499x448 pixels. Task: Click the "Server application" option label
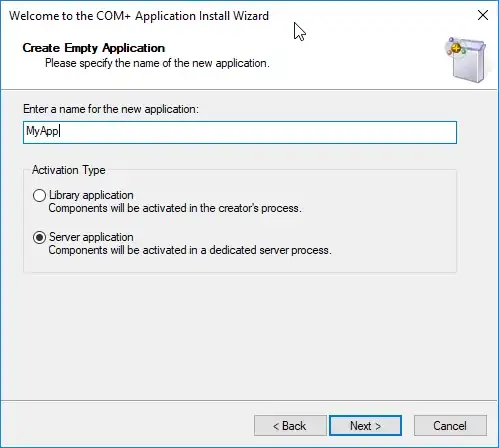click(91, 237)
